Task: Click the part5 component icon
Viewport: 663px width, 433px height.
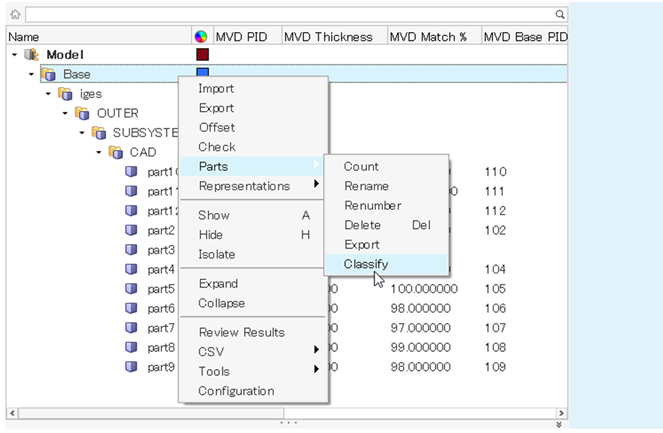Action: pyautogui.click(x=131, y=289)
